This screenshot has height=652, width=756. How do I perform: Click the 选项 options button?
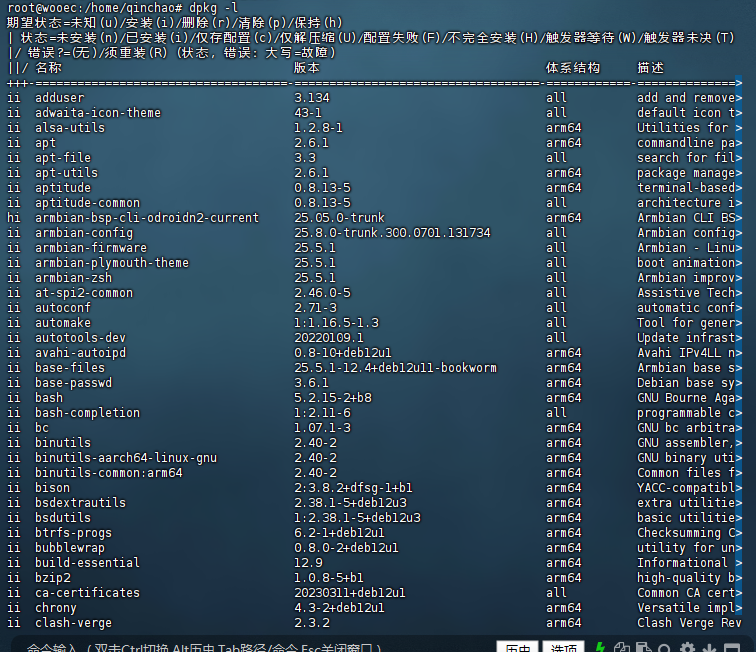[x=563, y=647]
